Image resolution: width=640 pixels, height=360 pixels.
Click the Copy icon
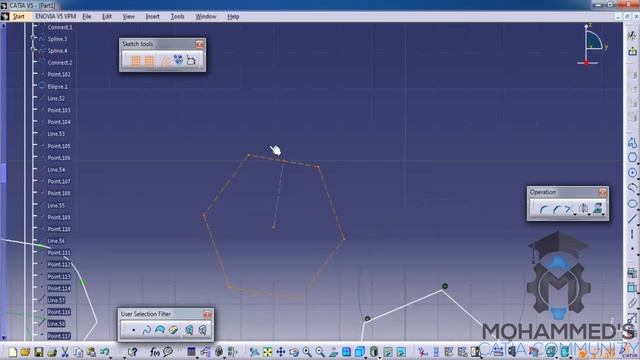tap(78, 352)
